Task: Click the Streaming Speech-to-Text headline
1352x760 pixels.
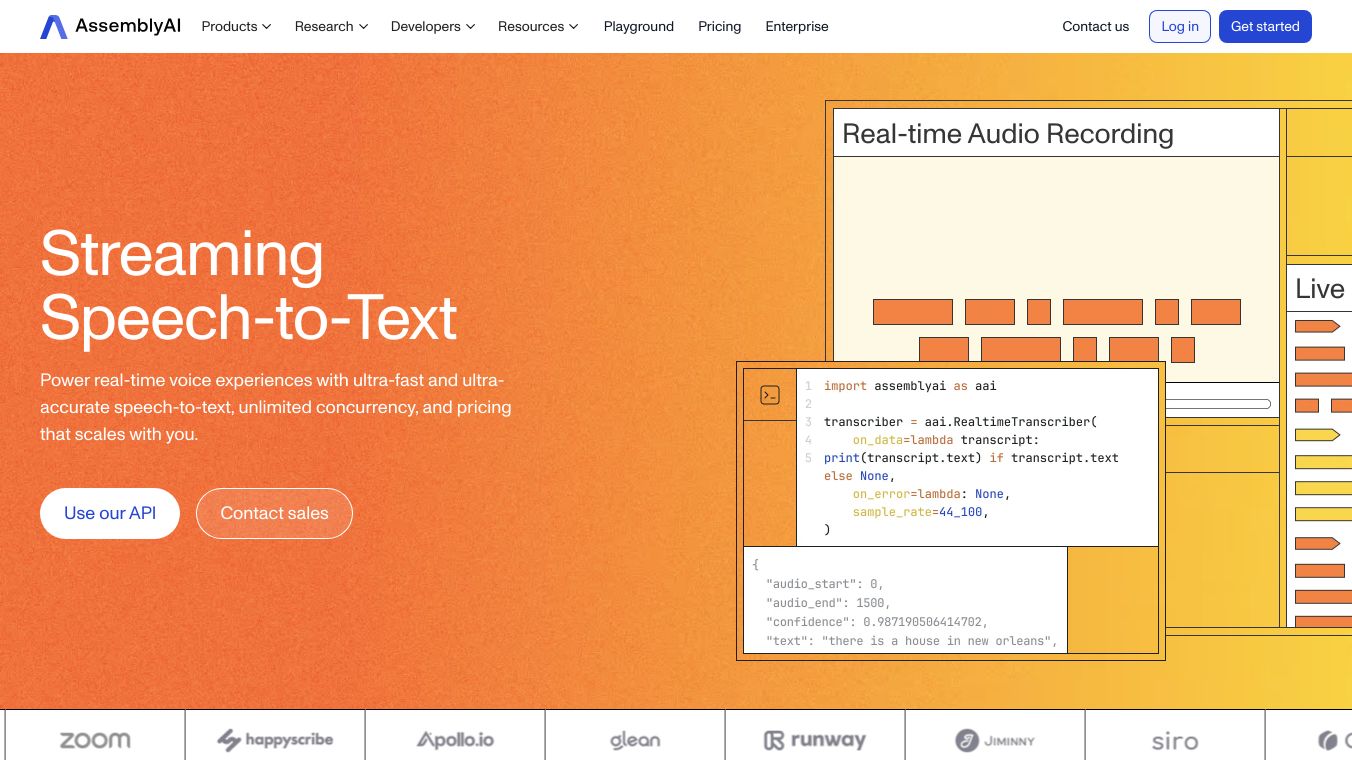Action: tap(249, 285)
